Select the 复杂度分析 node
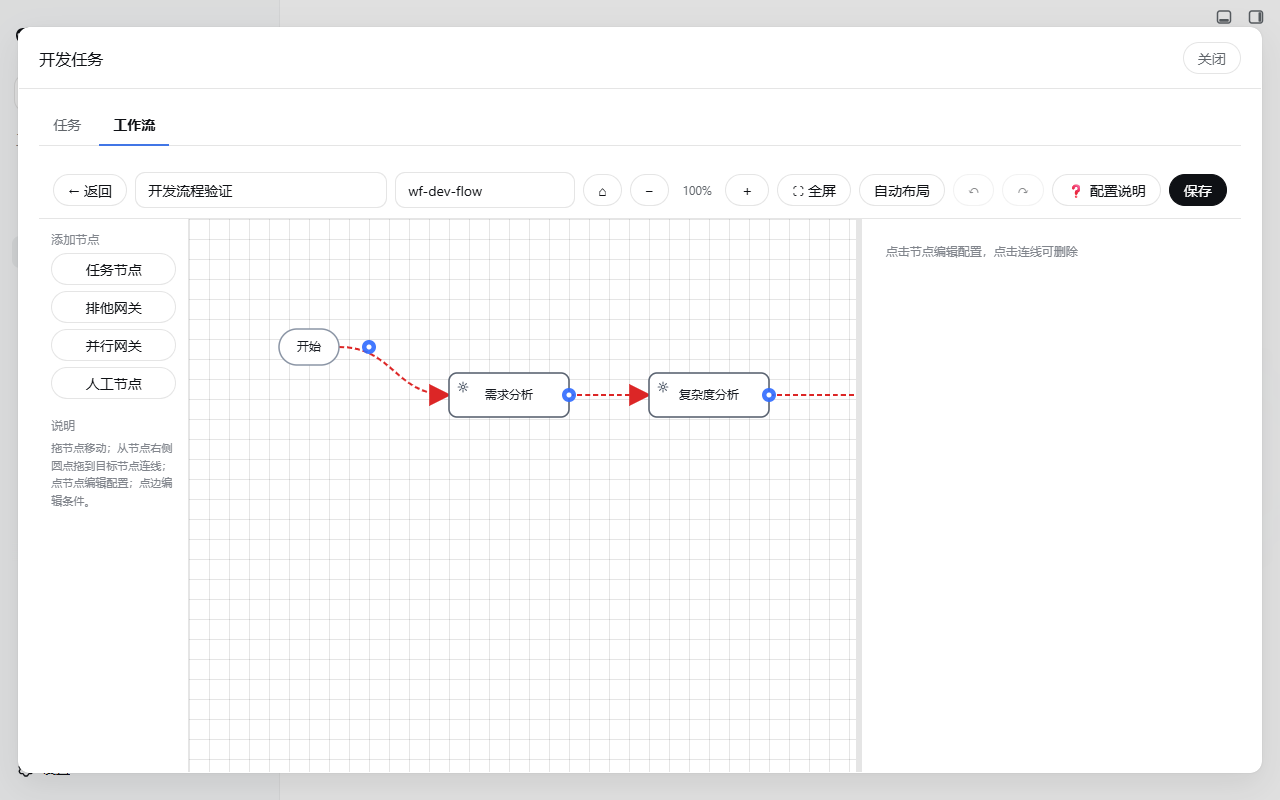Image resolution: width=1280 pixels, height=800 pixels. (x=709, y=395)
